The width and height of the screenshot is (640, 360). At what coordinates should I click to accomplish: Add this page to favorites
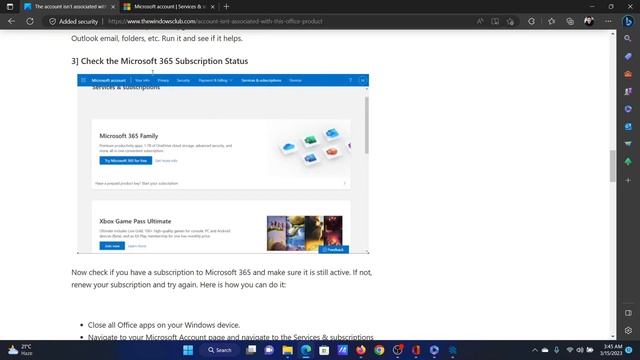pos(510,21)
